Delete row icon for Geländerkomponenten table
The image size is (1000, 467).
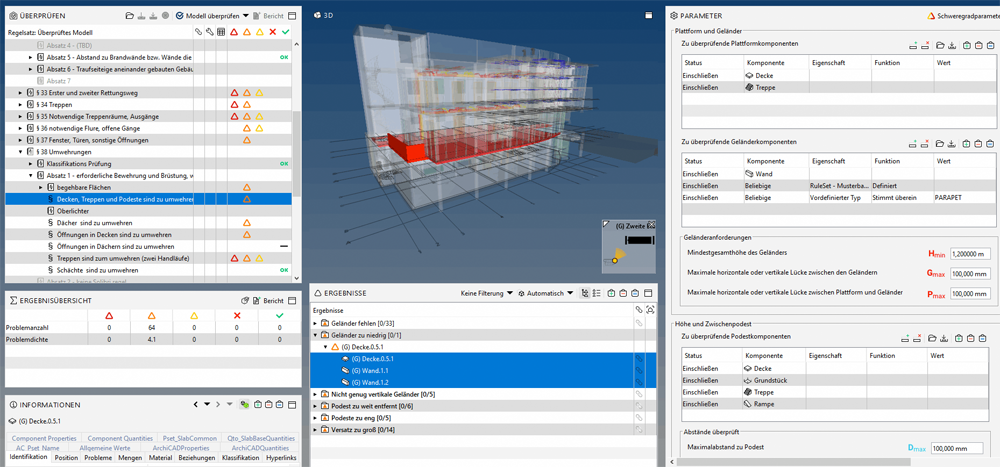(925, 144)
